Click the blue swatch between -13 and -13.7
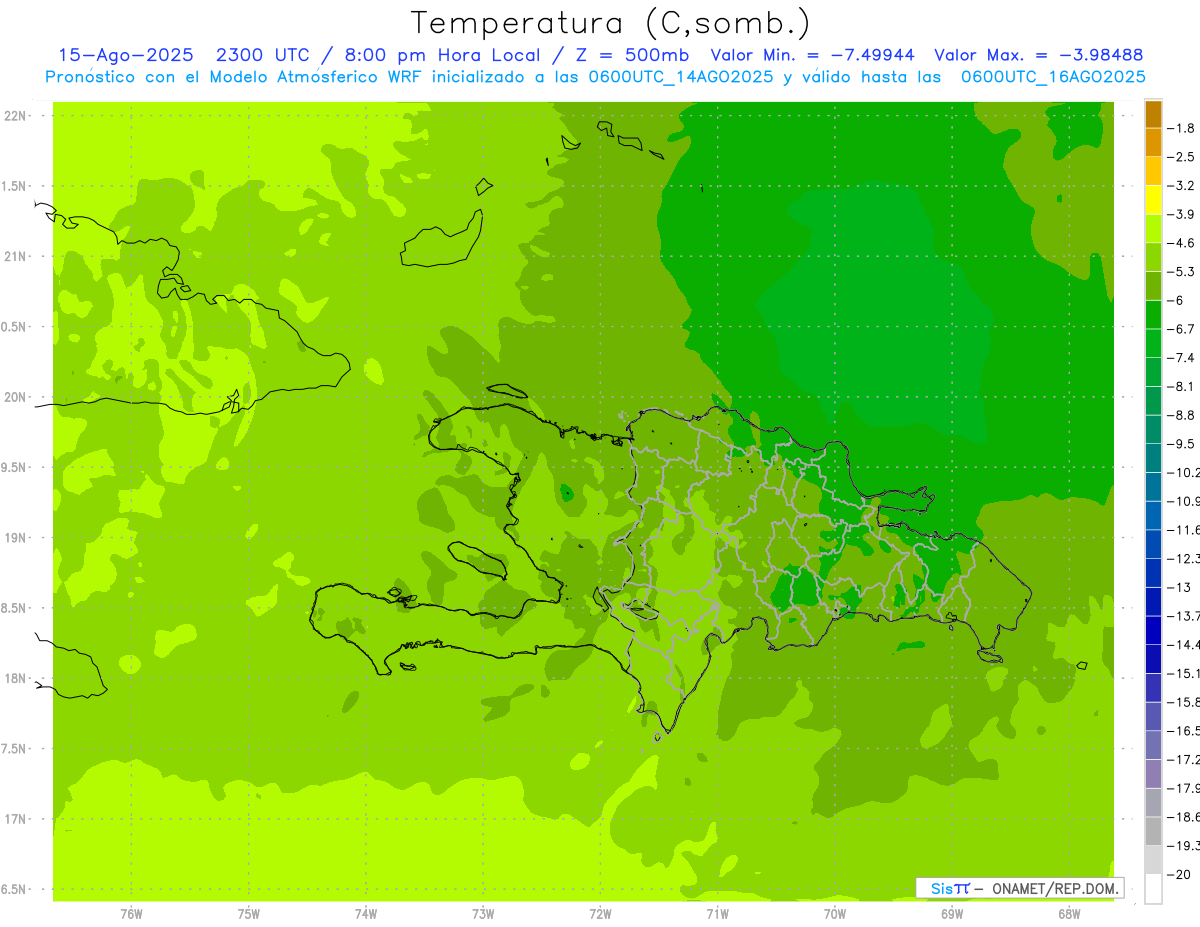1200x927 pixels. coord(1153,601)
